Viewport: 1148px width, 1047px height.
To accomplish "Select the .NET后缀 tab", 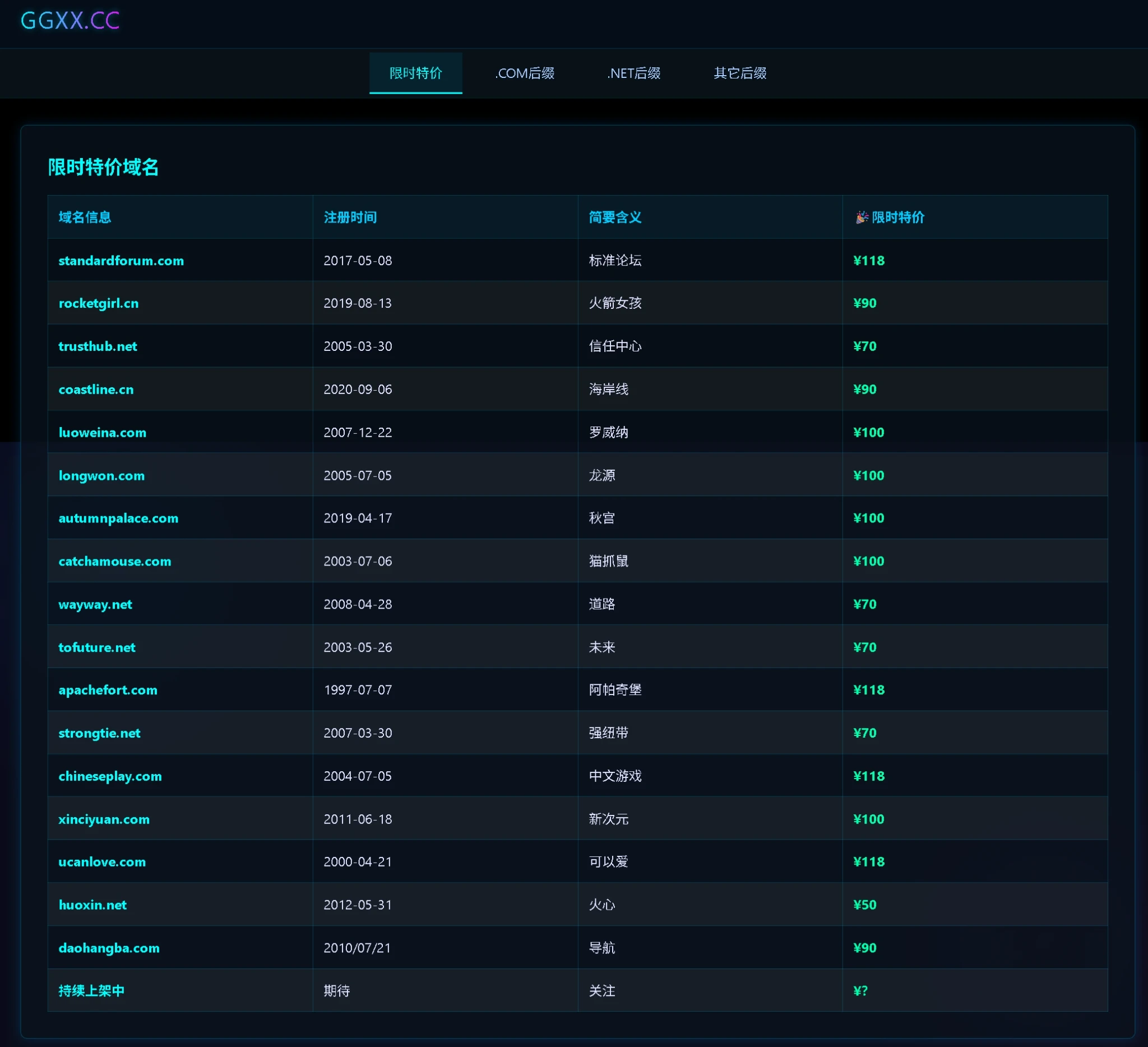I will 633,73.
